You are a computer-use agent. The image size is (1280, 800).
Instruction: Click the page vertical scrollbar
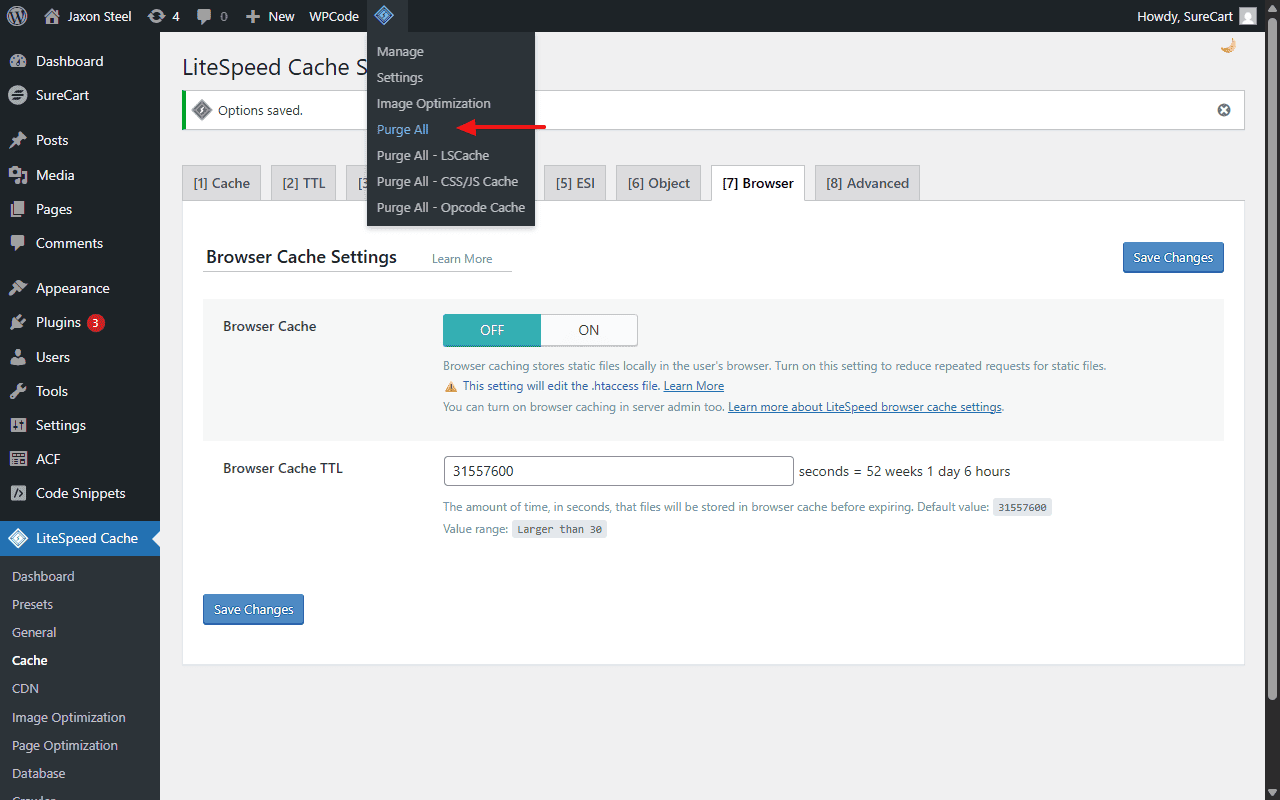click(x=1272, y=360)
